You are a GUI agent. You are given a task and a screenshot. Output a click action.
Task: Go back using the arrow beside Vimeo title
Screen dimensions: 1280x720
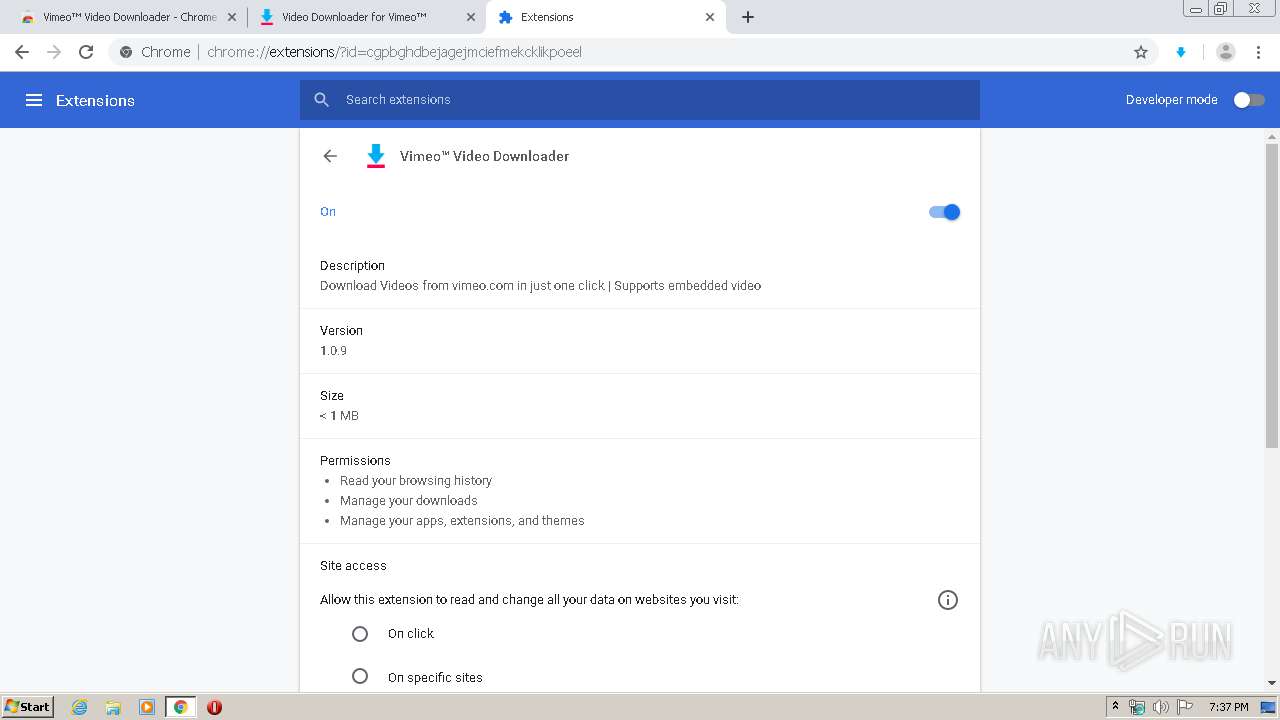point(330,156)
